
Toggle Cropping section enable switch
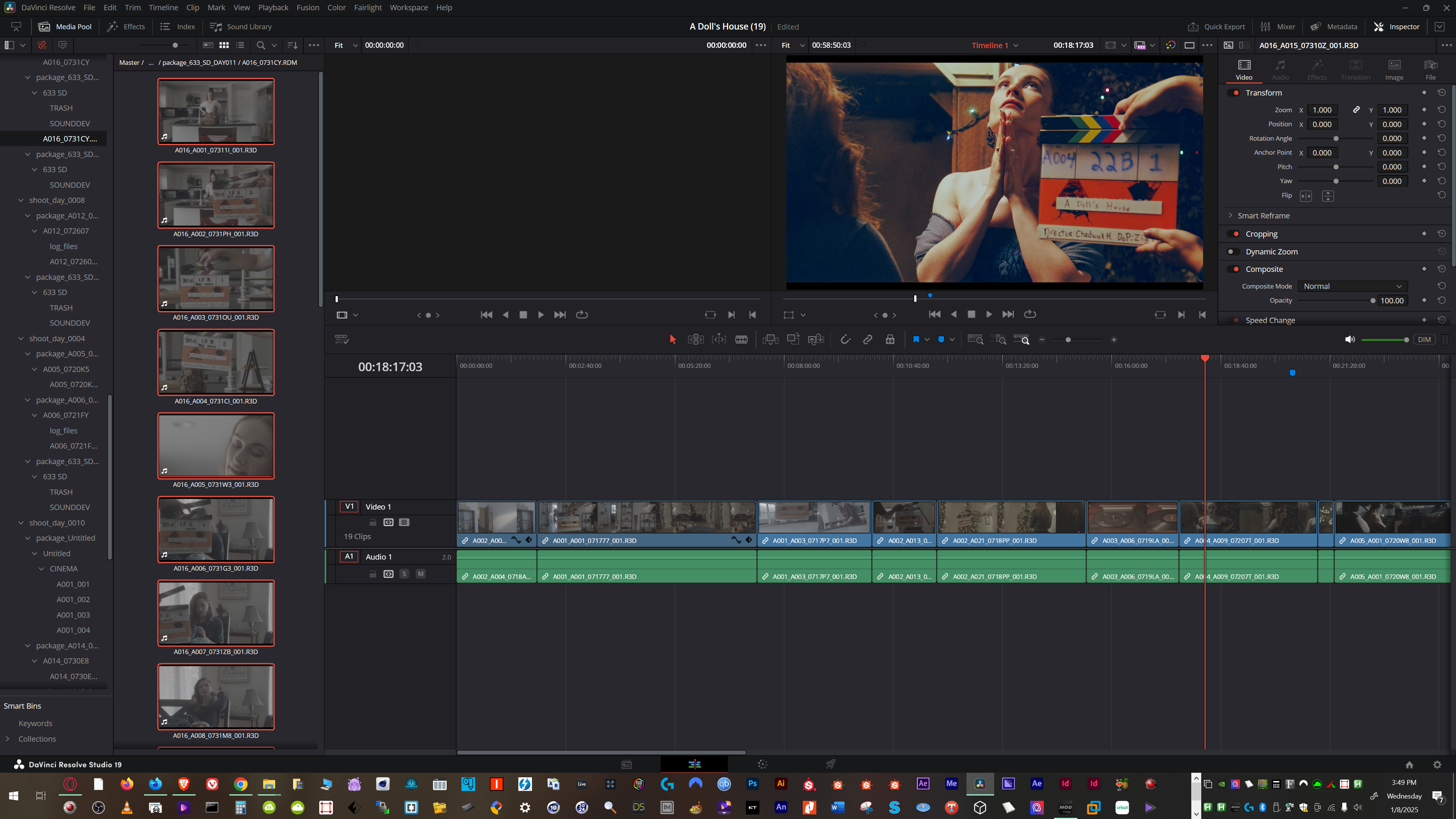[x=1233, y=234]
